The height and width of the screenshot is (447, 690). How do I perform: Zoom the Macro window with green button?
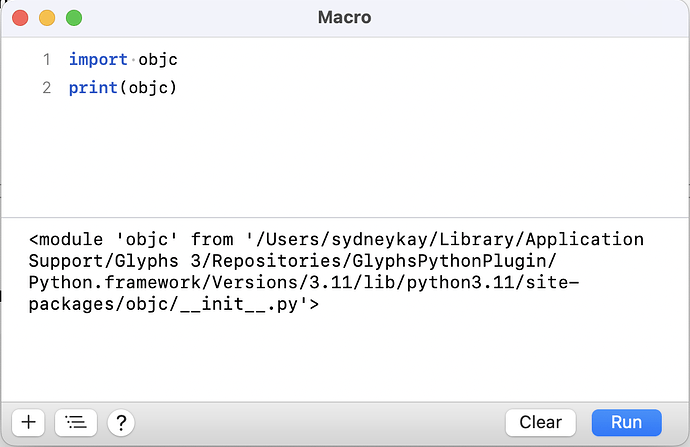[74, 18]
